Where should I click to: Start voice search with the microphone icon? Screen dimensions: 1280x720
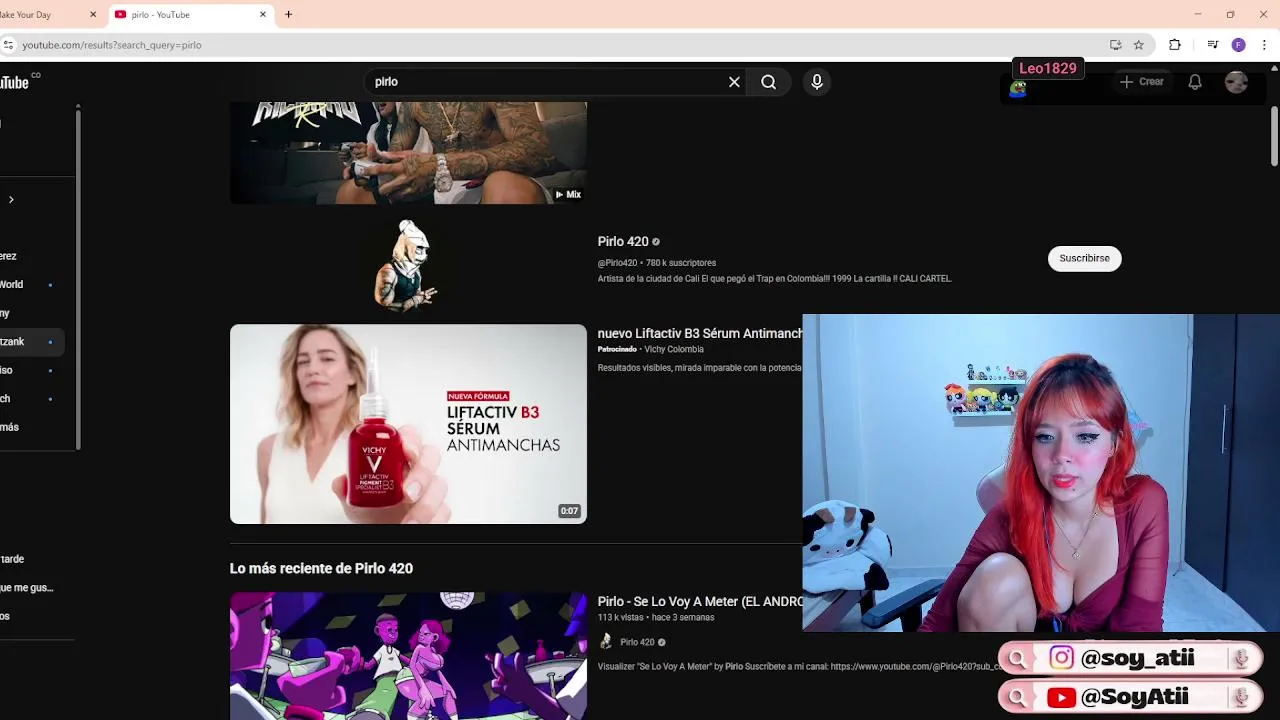click(x=817, y=82)
